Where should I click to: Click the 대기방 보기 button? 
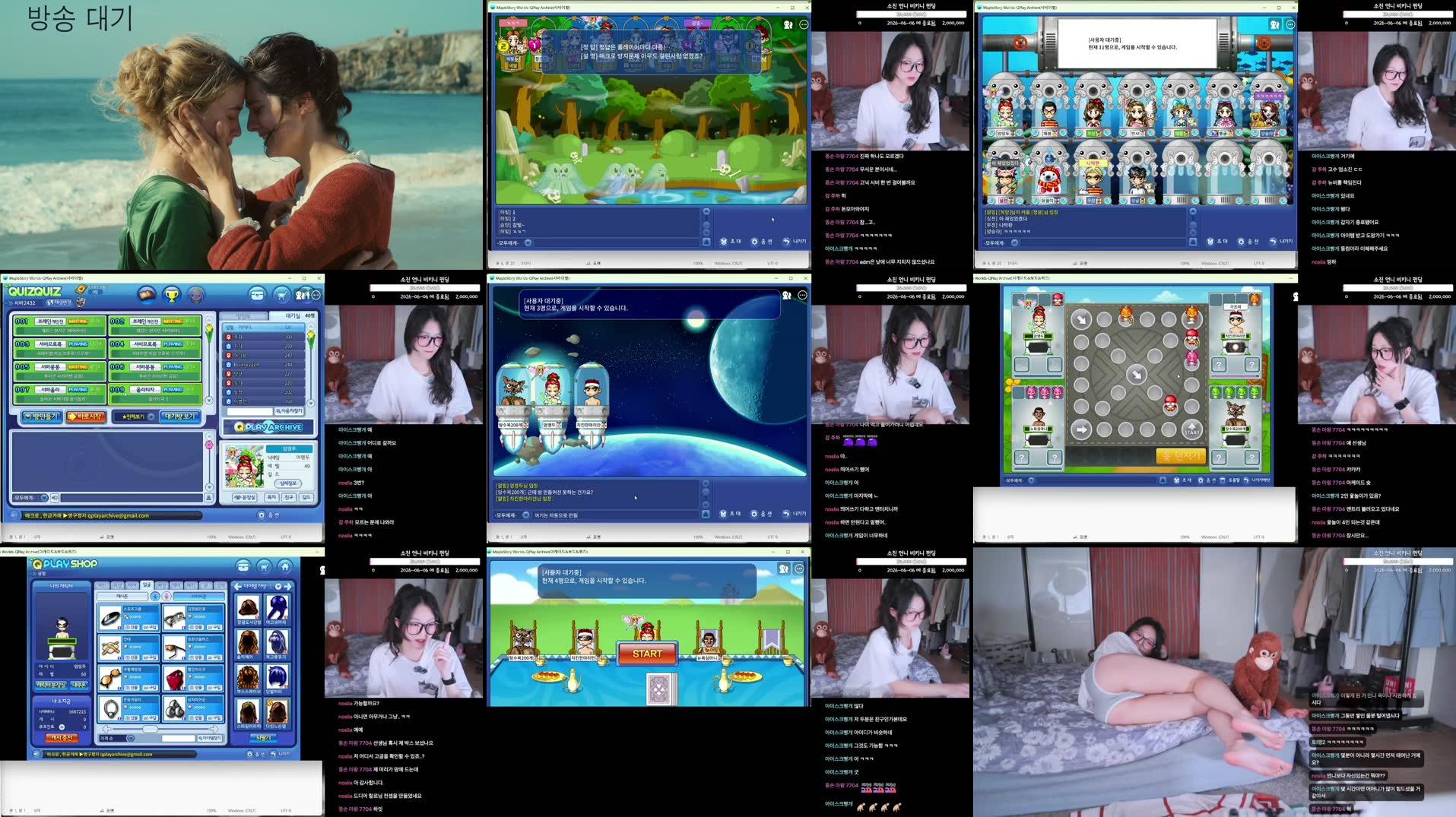pos(180,416)
